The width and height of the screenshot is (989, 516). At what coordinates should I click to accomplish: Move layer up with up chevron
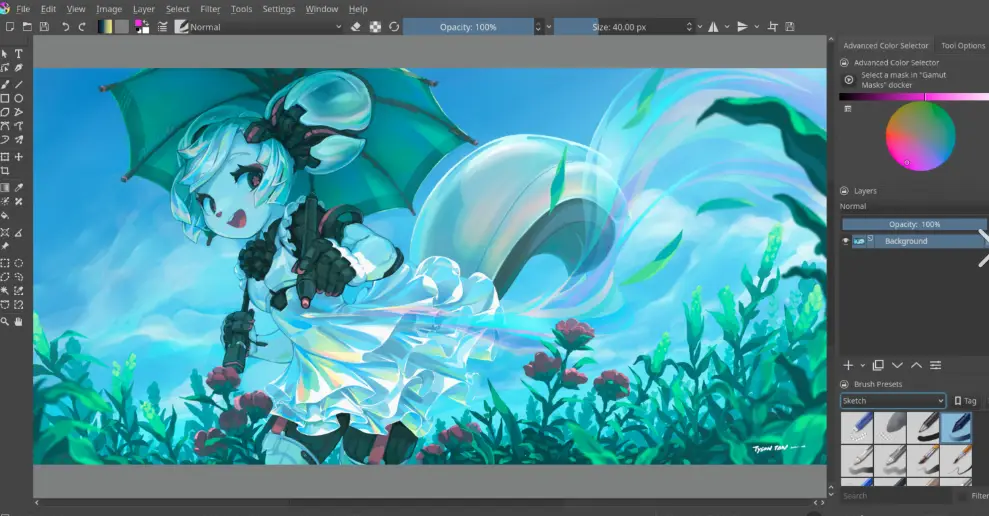pyautogui.click(x=916, y=365)
